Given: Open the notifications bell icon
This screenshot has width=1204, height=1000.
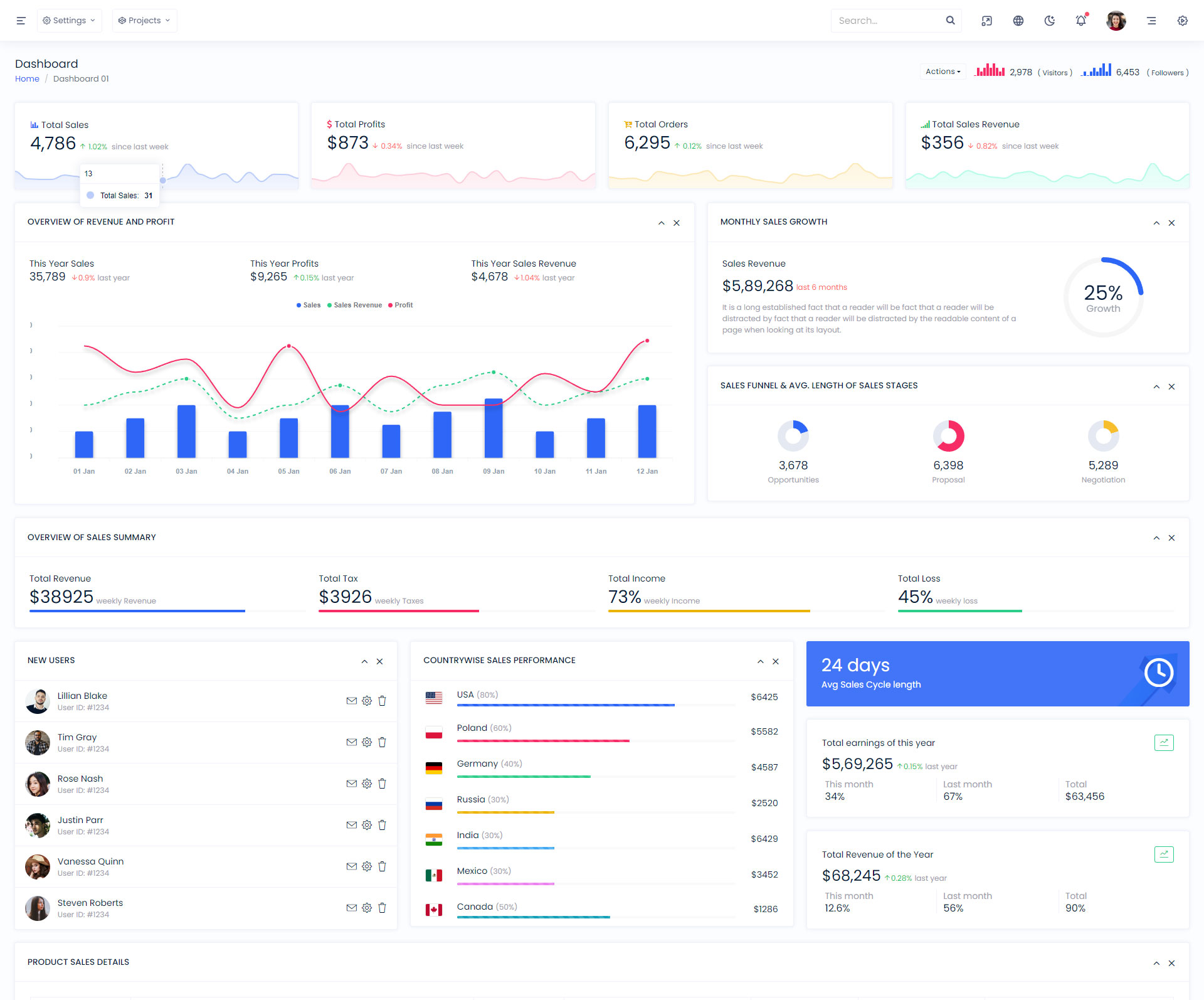Looking at the screenshot, I should click(1080, 21).
